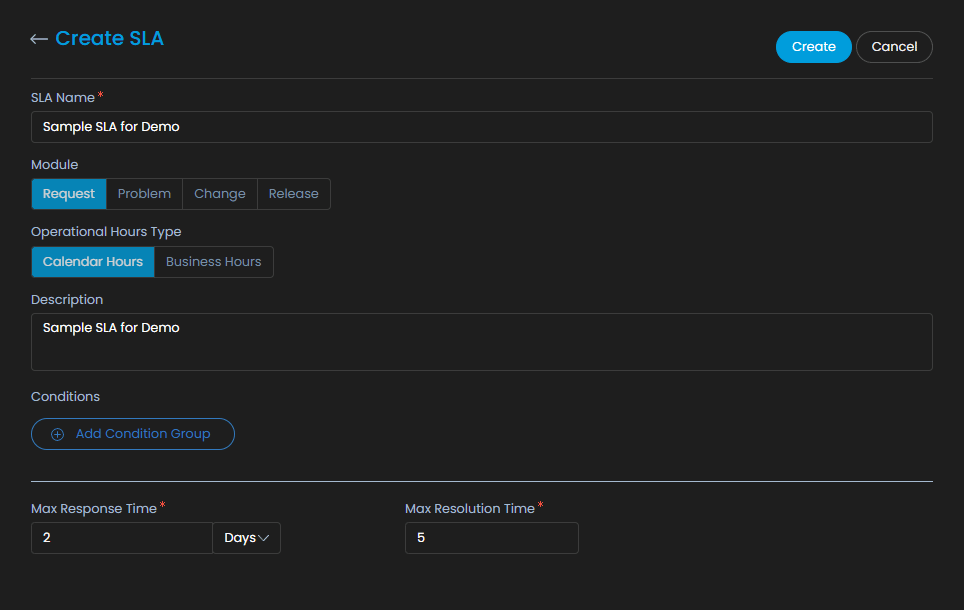Click inside the Description text area
This screenshot has height=610, width=964.
point(481,342)
